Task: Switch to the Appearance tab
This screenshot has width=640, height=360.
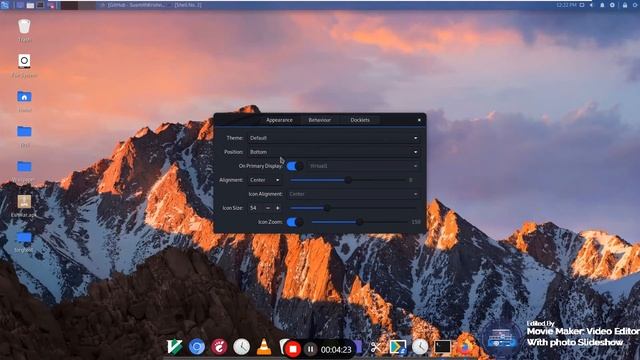Action: pos(280,120)
